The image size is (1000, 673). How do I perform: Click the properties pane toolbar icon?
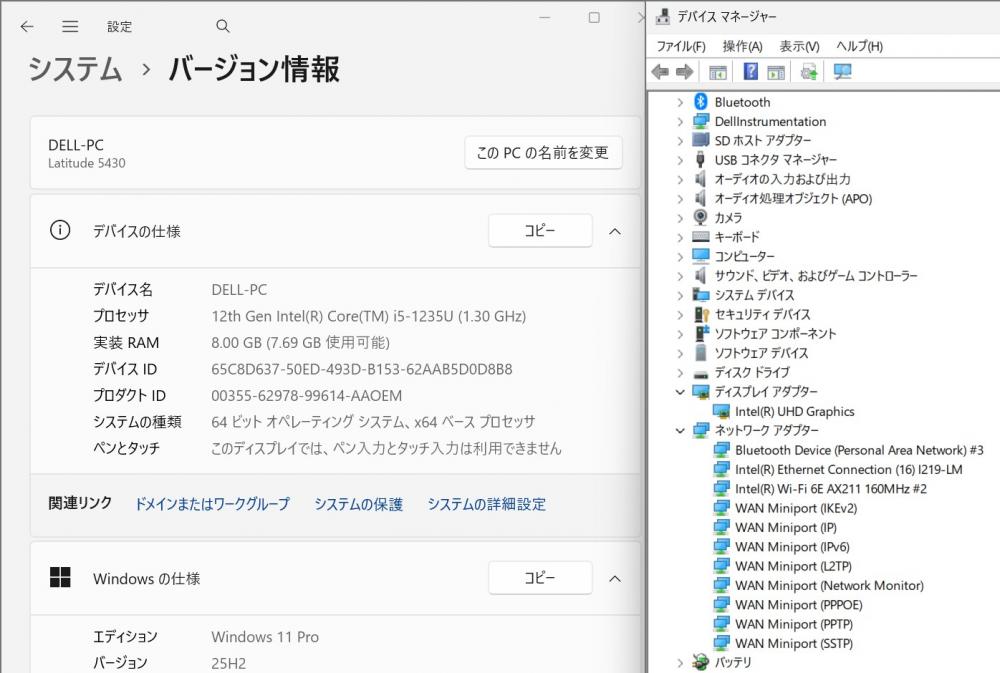776,72
